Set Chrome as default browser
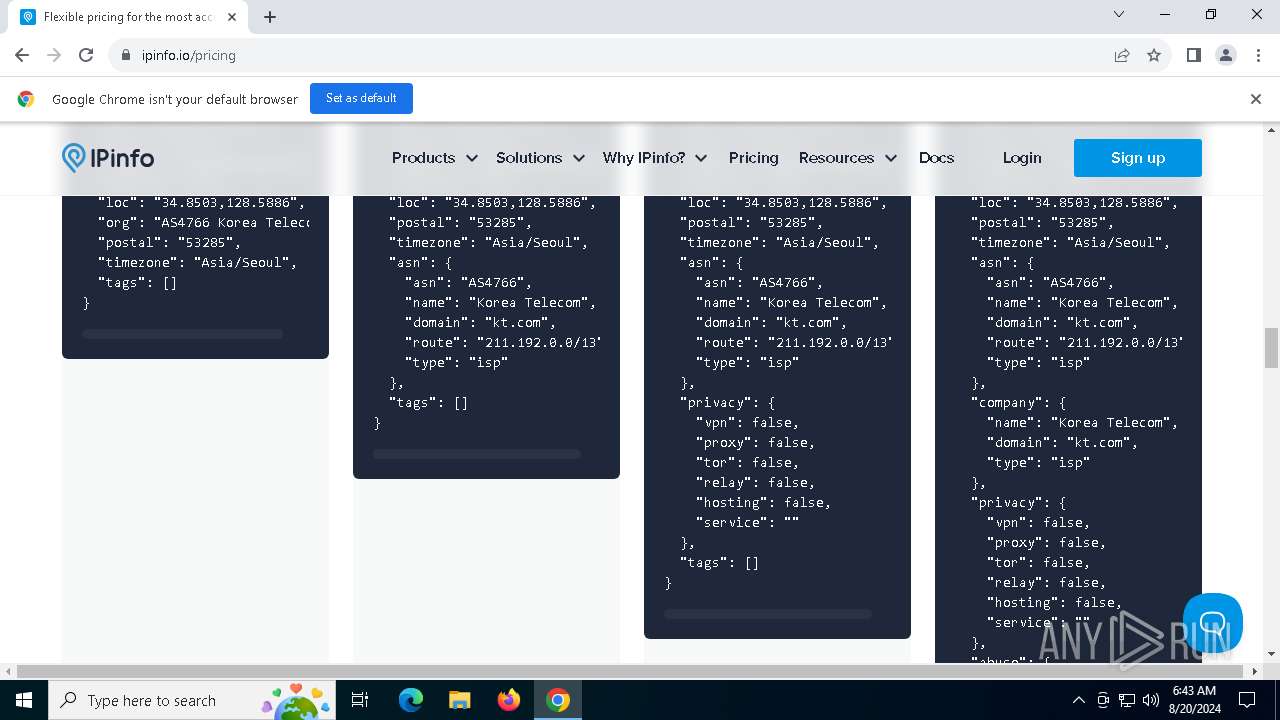The image size is (1280, 720). [x=361, y=98]
